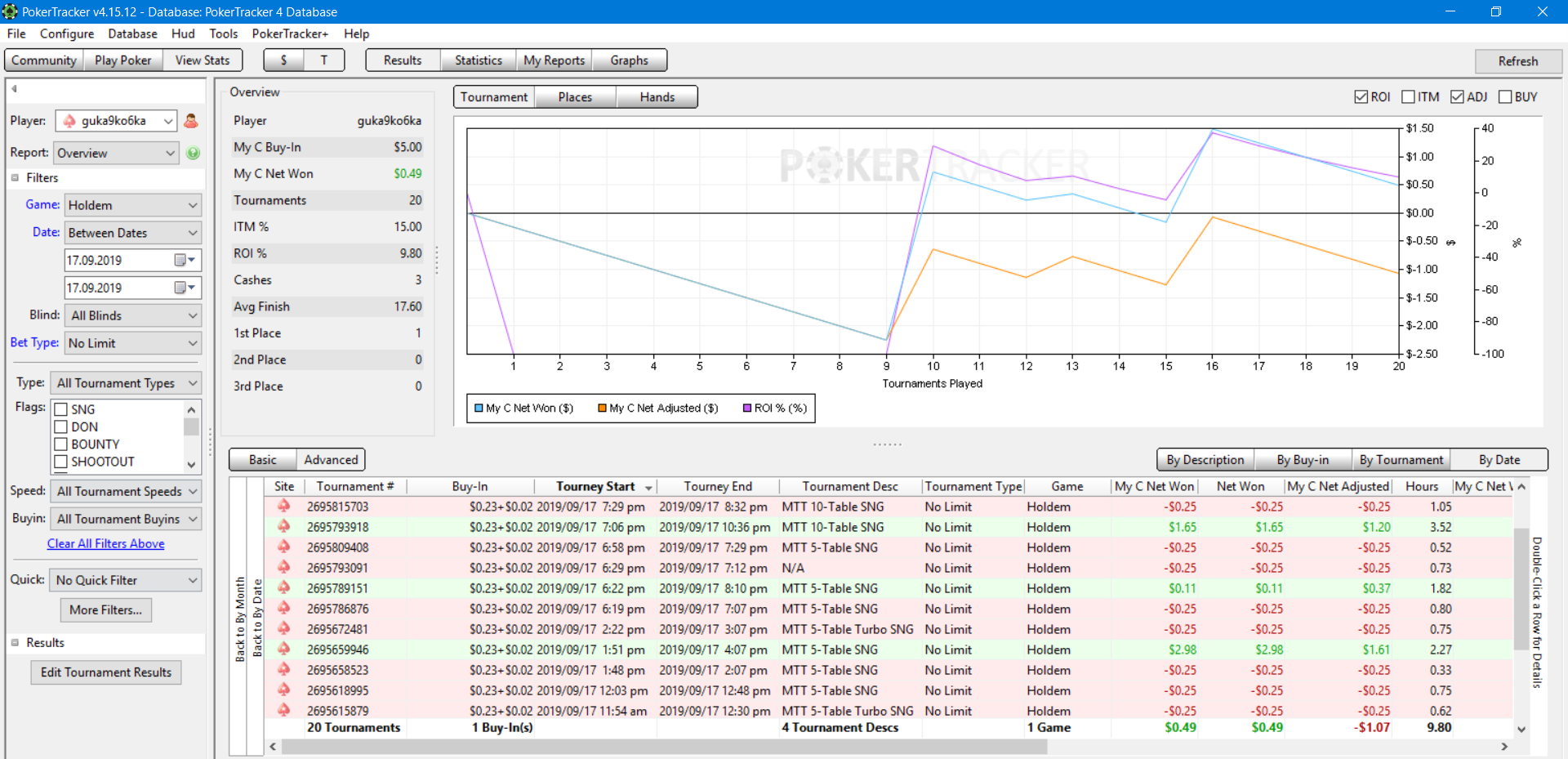Click the green report status icon
This screenshot has width=1568, height=759.
coord(193,153)
